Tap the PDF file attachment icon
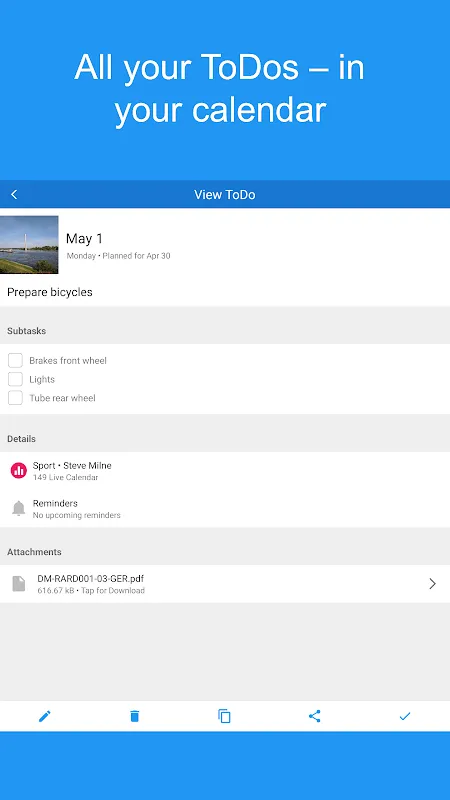This screenshot has width=450, height=800. (x=19, y=584)
